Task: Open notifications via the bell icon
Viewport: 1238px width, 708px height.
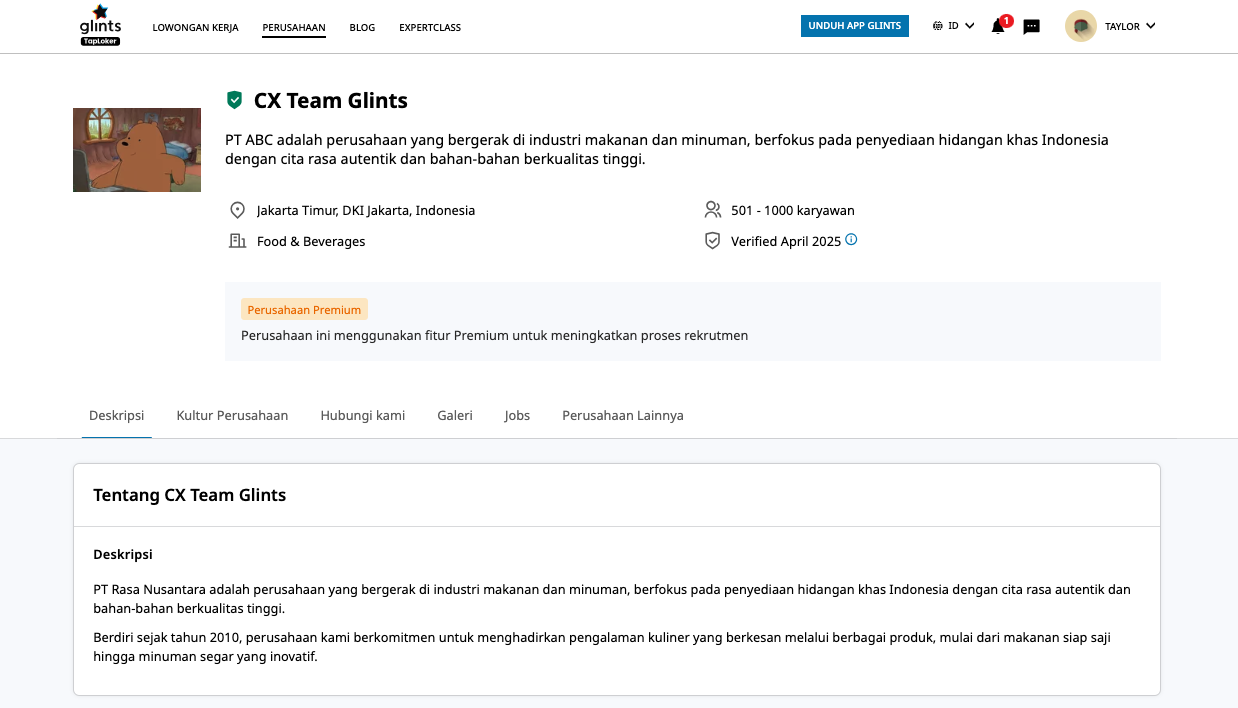Action: [997, 27]
